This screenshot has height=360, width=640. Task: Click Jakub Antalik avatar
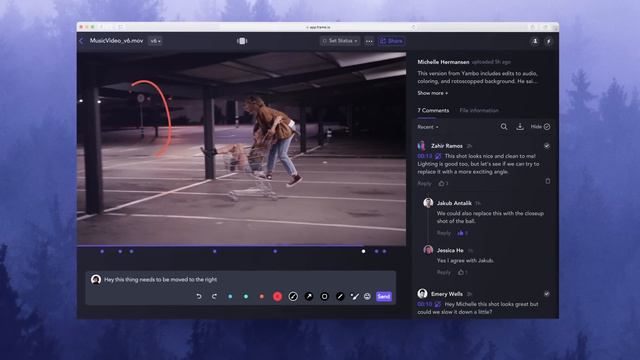pos(428,203)
